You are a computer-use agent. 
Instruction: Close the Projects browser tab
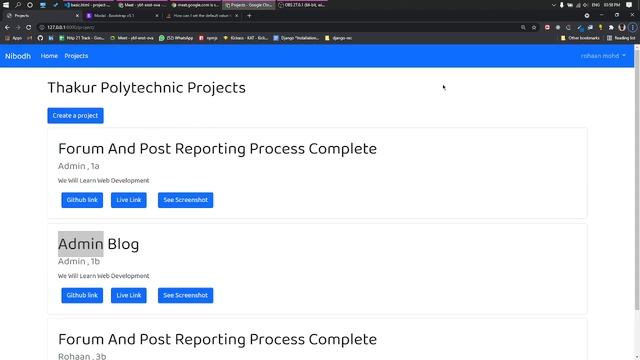tap(77, 16)
